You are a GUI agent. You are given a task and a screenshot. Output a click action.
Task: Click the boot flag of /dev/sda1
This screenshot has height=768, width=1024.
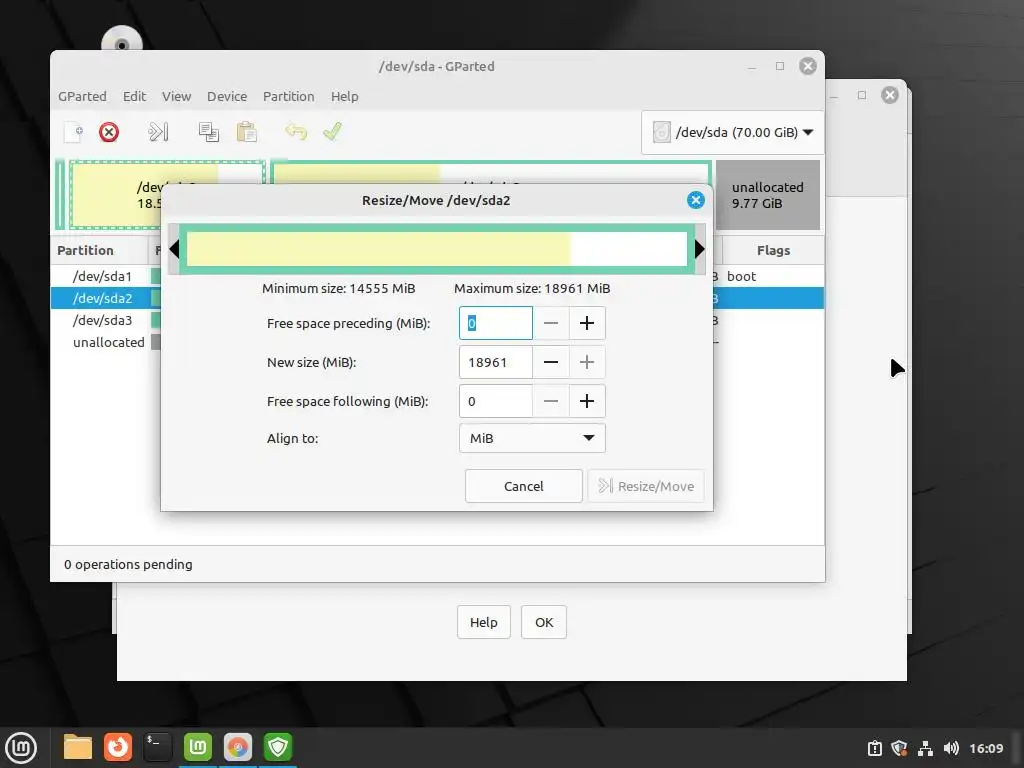coord(741,277)
